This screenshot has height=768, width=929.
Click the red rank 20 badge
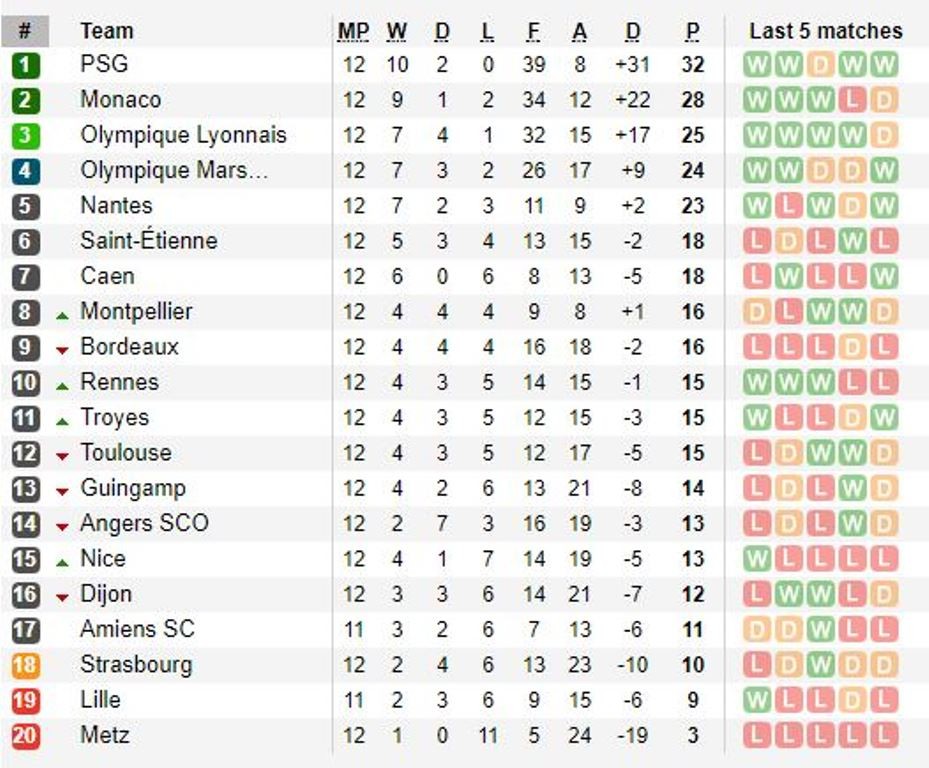tap(26, 737)
